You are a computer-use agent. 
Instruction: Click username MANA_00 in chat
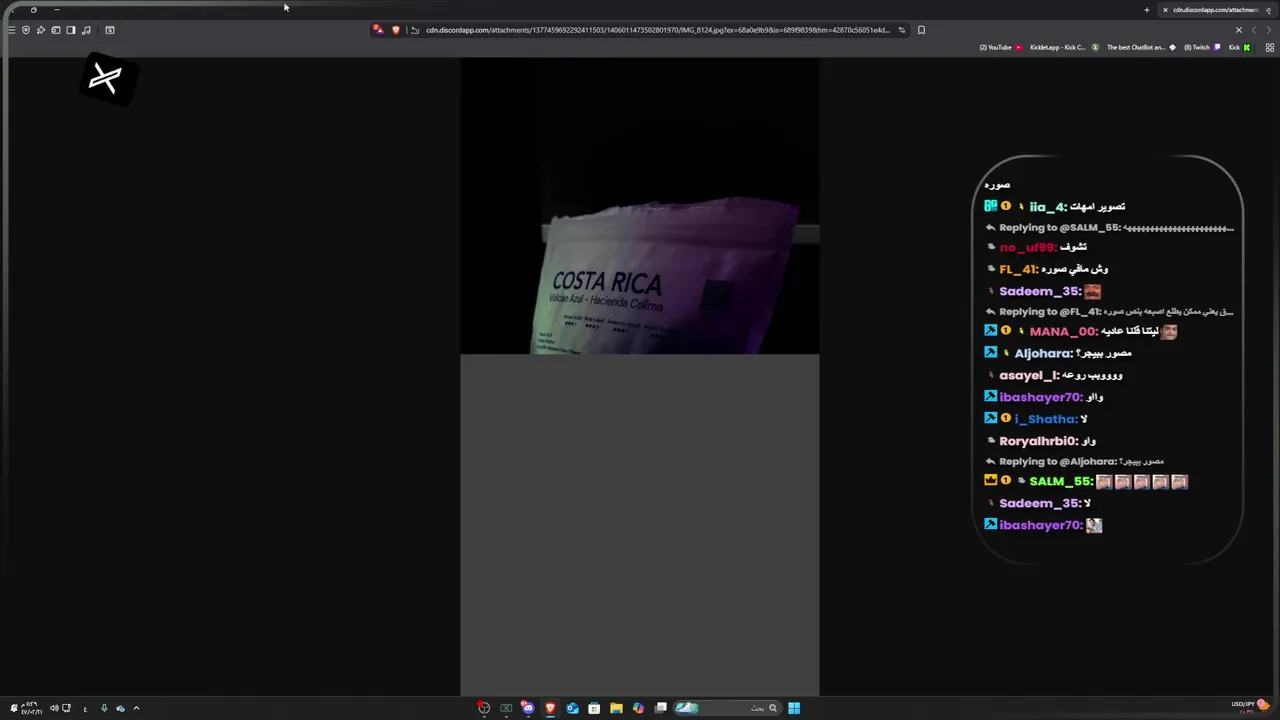(x=1063, y=331)
